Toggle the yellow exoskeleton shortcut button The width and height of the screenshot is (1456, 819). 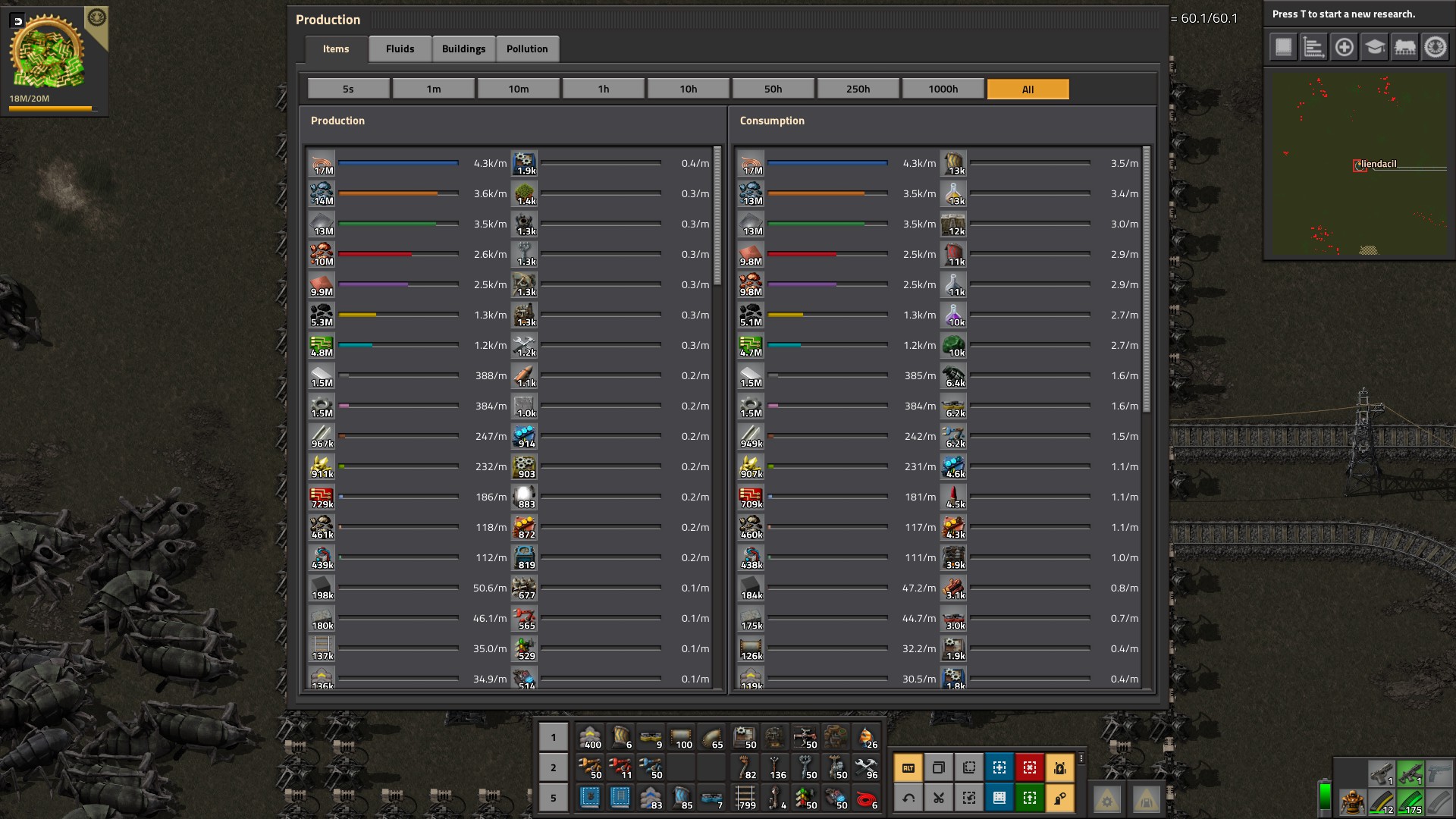[1060, 798]
